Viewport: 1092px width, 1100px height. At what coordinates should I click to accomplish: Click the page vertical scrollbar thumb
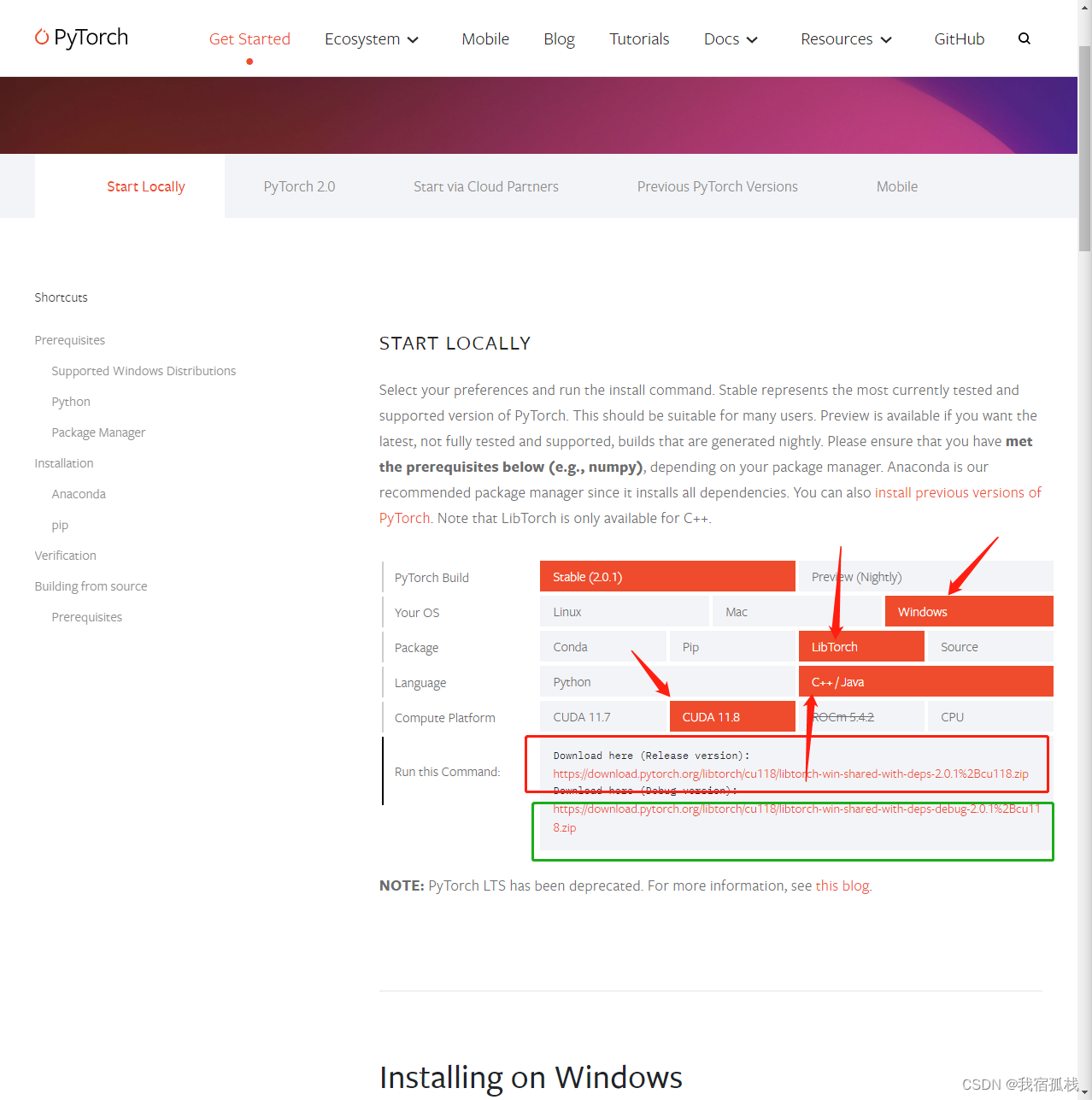[x=1084, y=147]
